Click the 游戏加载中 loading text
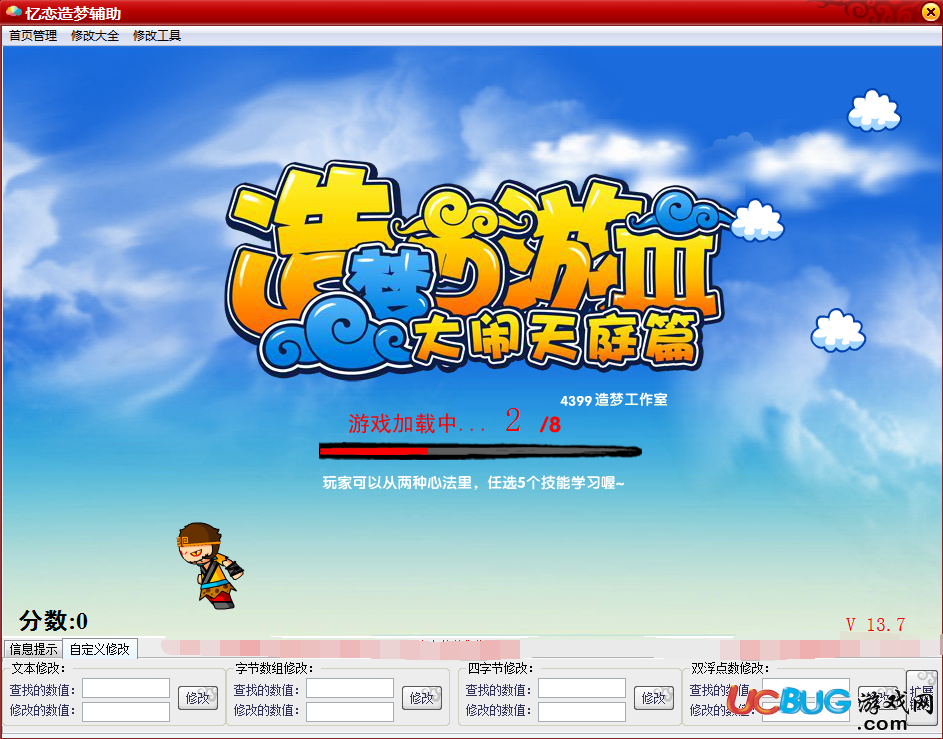Screen dimensions: 943x739 [417, 424]
